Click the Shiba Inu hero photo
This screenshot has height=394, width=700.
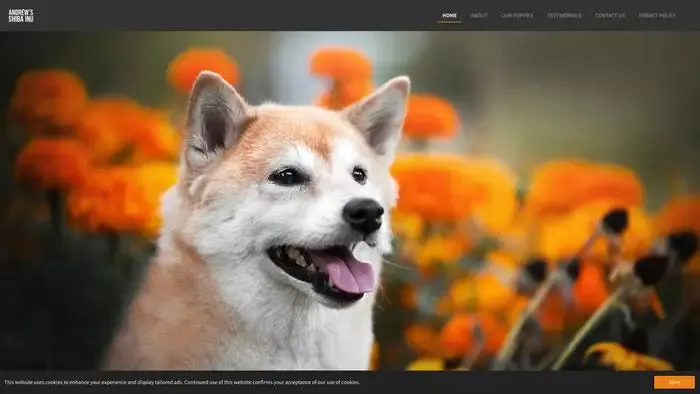click(350, 200)
